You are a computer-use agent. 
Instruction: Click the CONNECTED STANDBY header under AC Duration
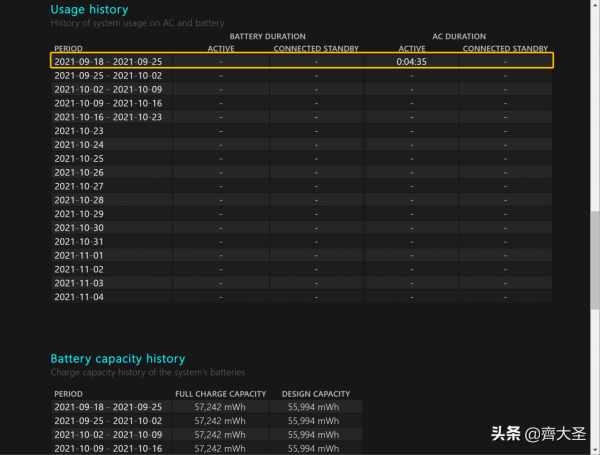tap(505, 48)
